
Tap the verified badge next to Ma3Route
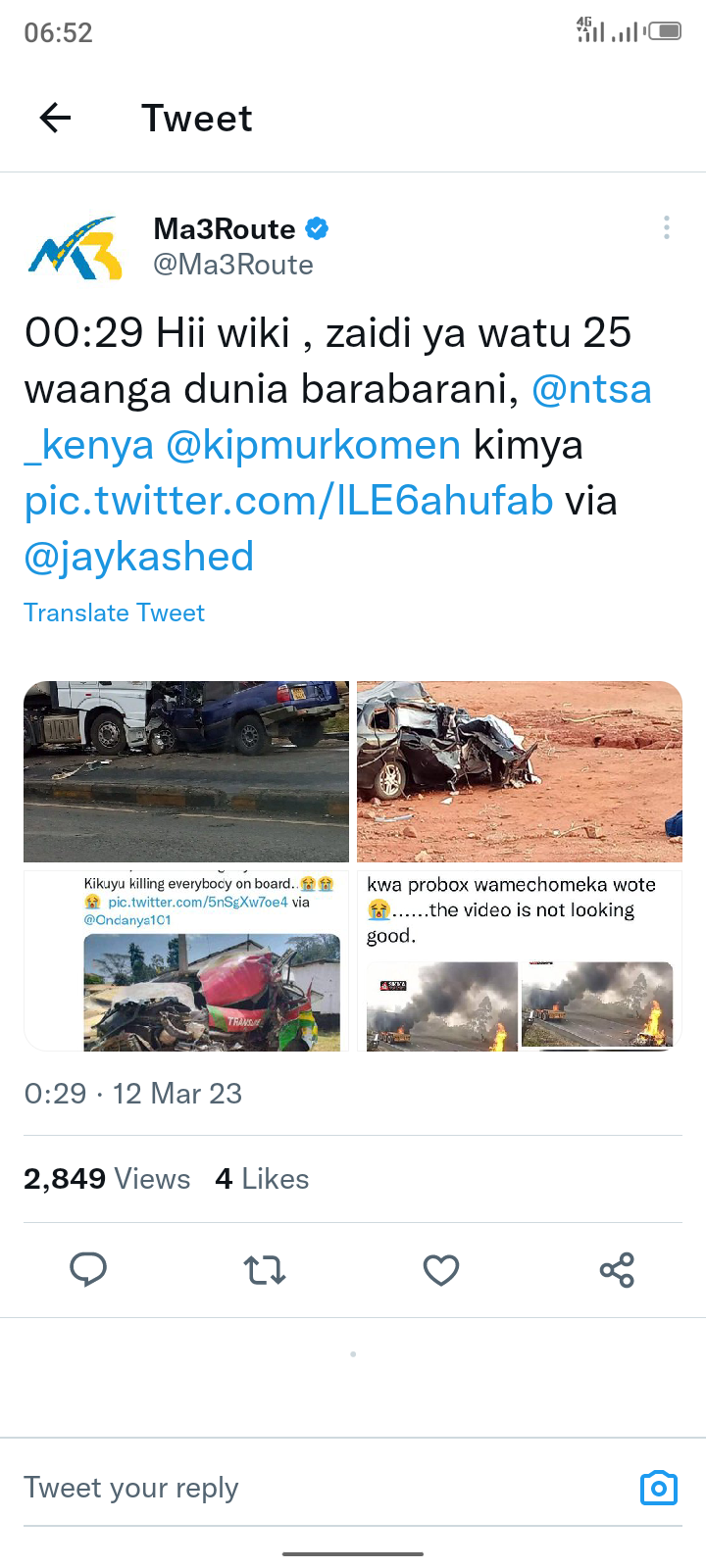(x=317, y=229)
